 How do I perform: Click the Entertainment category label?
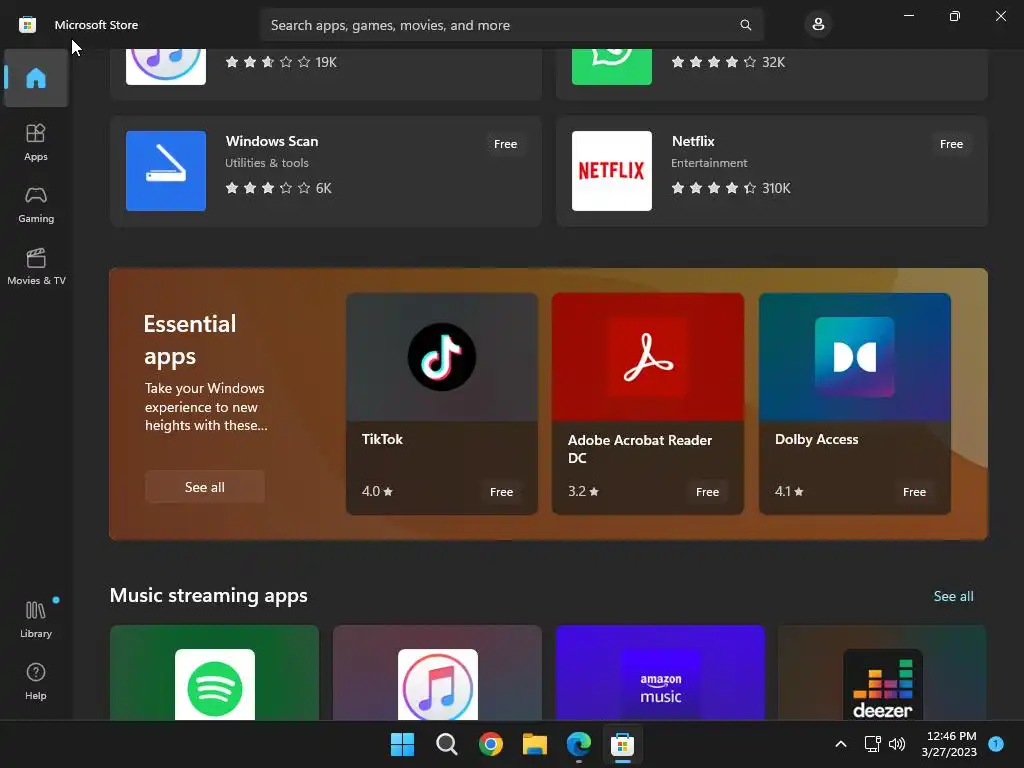click(x=709, y=163)
